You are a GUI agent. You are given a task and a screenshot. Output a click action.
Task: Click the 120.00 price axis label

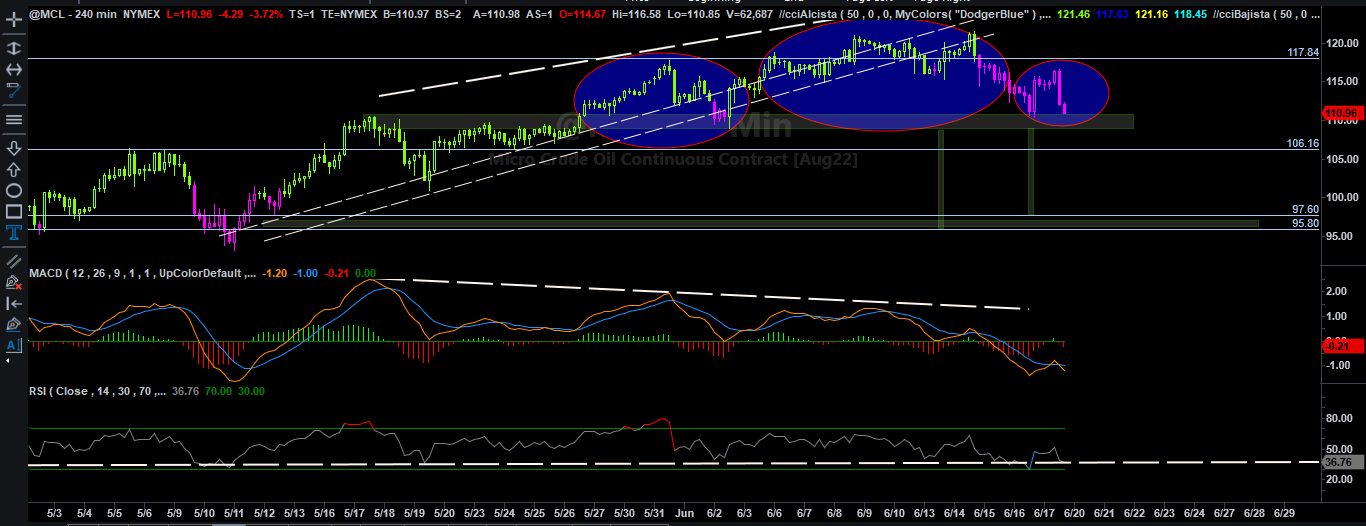click(1341, 44)
